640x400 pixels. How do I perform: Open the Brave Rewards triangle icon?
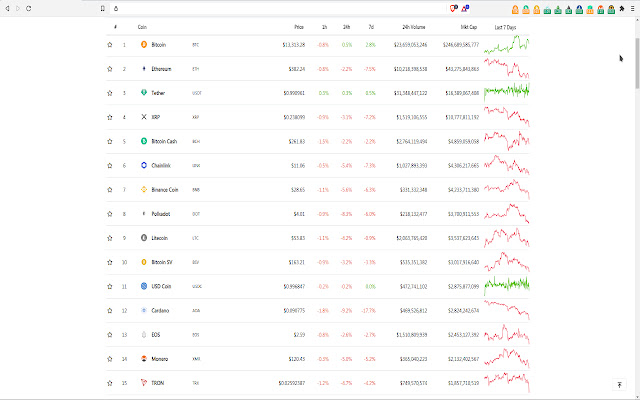pyautogui.click(x=465, y=8)
